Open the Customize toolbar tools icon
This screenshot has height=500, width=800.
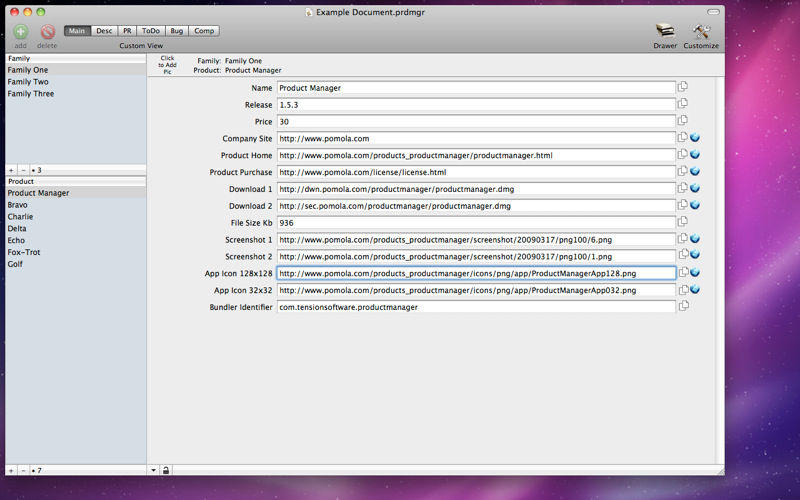[x=701, y=31]
